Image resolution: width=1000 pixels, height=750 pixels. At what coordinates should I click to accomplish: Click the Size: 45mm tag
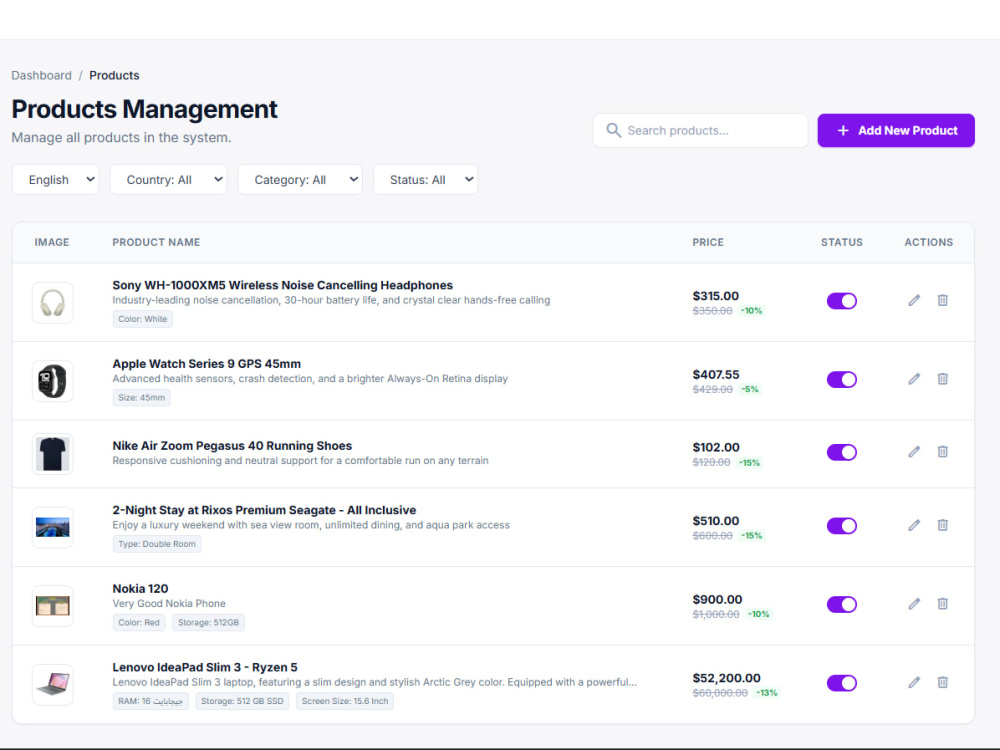tap(142, 397)
